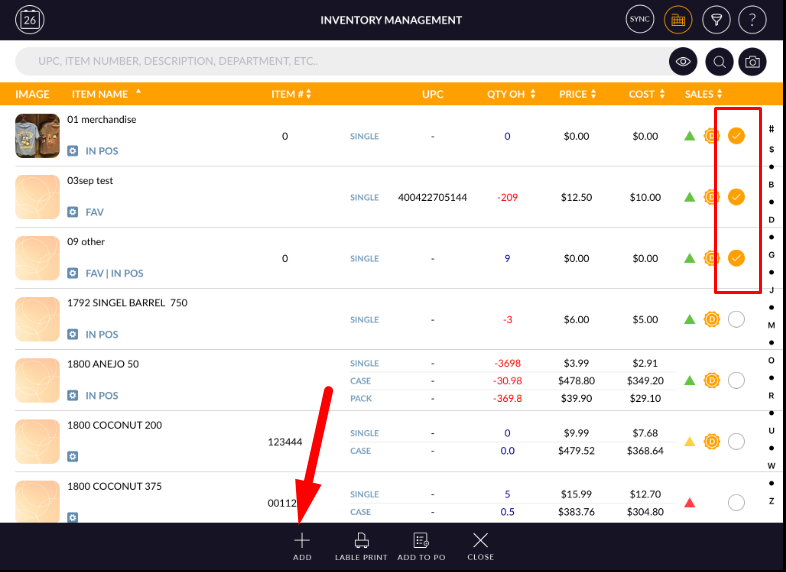The height and width of the screenshot is (572, 786).
Task: Click Add to PO in bottom bar
Action: [421, 545]
